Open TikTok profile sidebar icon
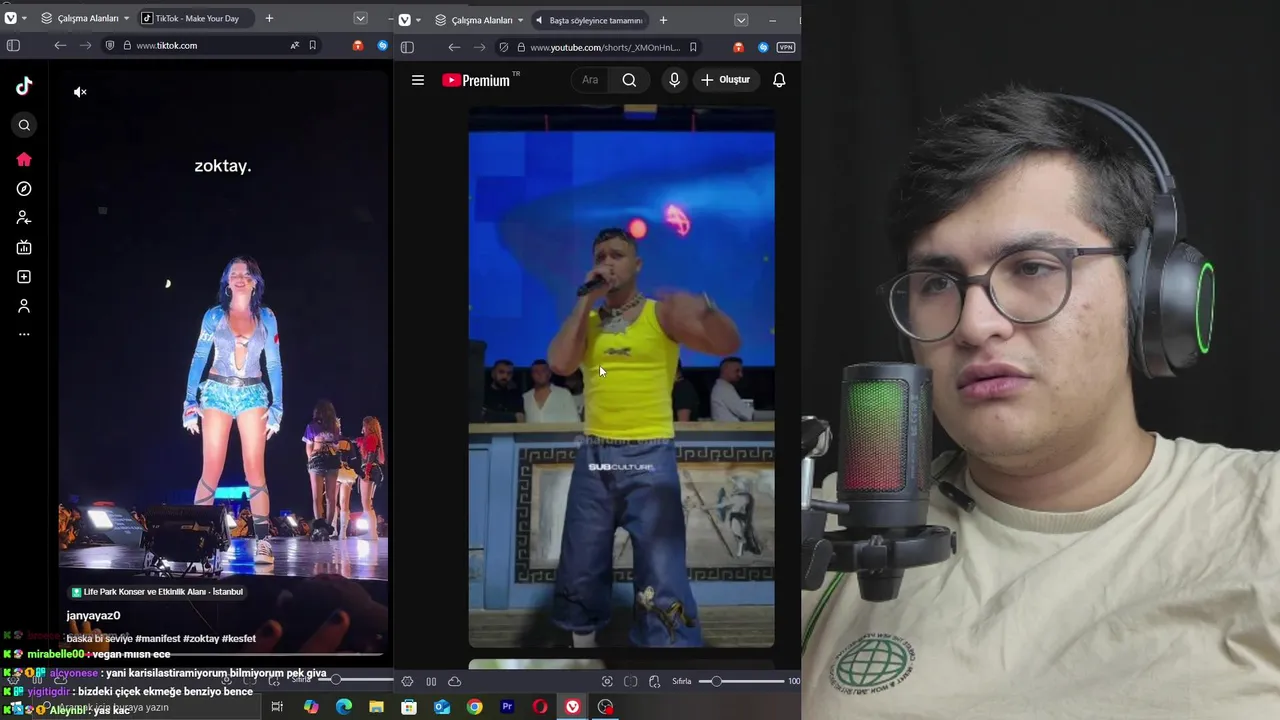Screen dimensions: 1280x720 24,306
